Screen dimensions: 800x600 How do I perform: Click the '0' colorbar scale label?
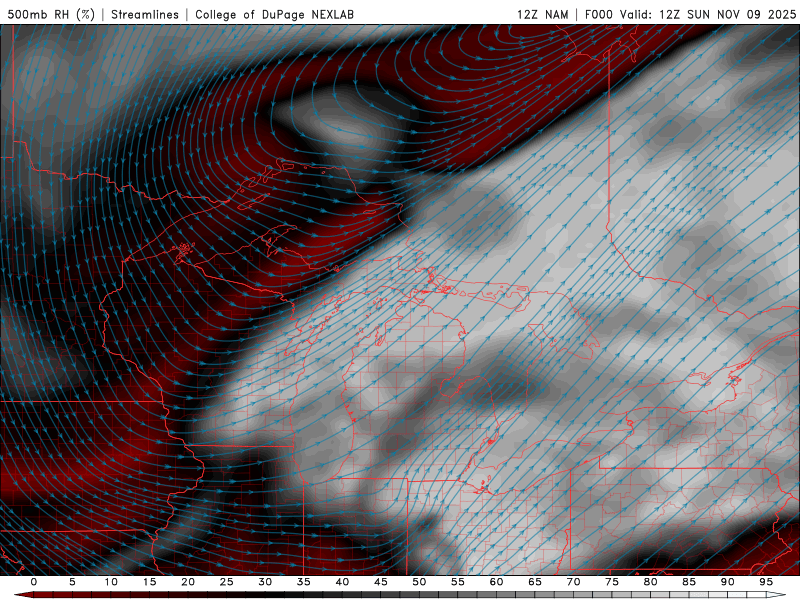[34, 582]
